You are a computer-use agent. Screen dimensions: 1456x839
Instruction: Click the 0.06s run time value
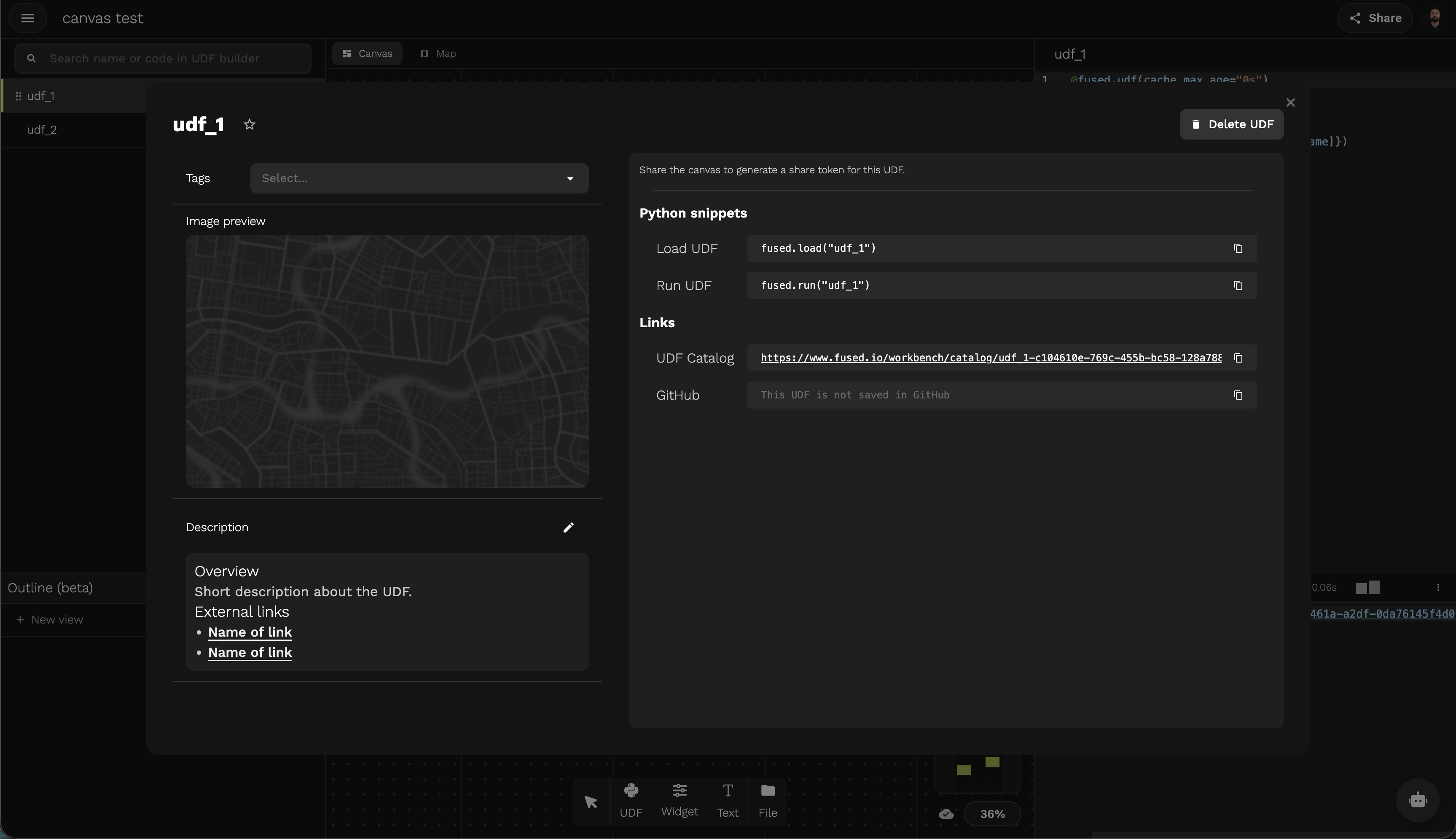point(1324,588)
